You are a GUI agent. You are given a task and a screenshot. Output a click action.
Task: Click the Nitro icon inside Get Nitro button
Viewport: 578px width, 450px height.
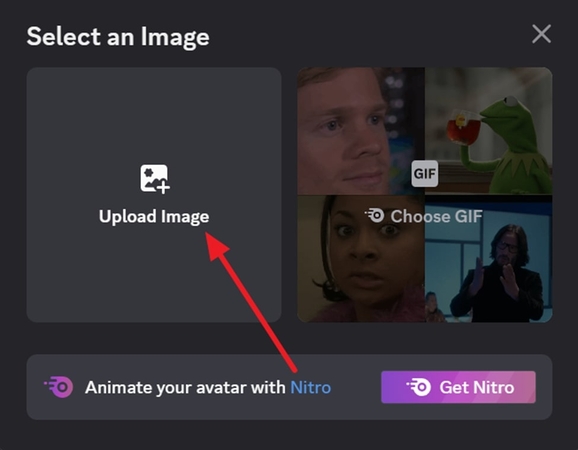(x=418, y=387)
